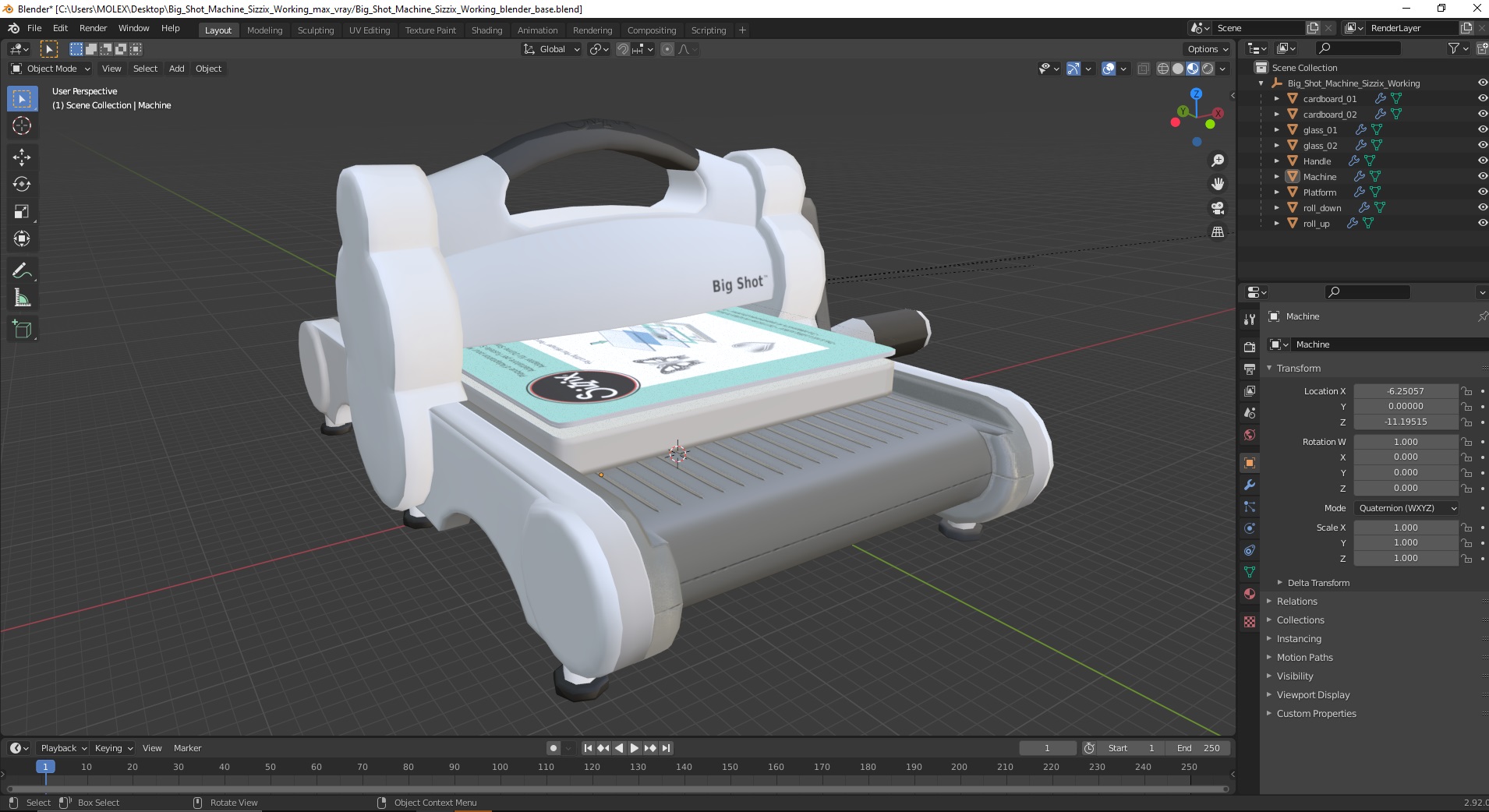Jump to end frame button
Image resolution: width=1489 pixels, height=812 pixels.
point(666,748)
